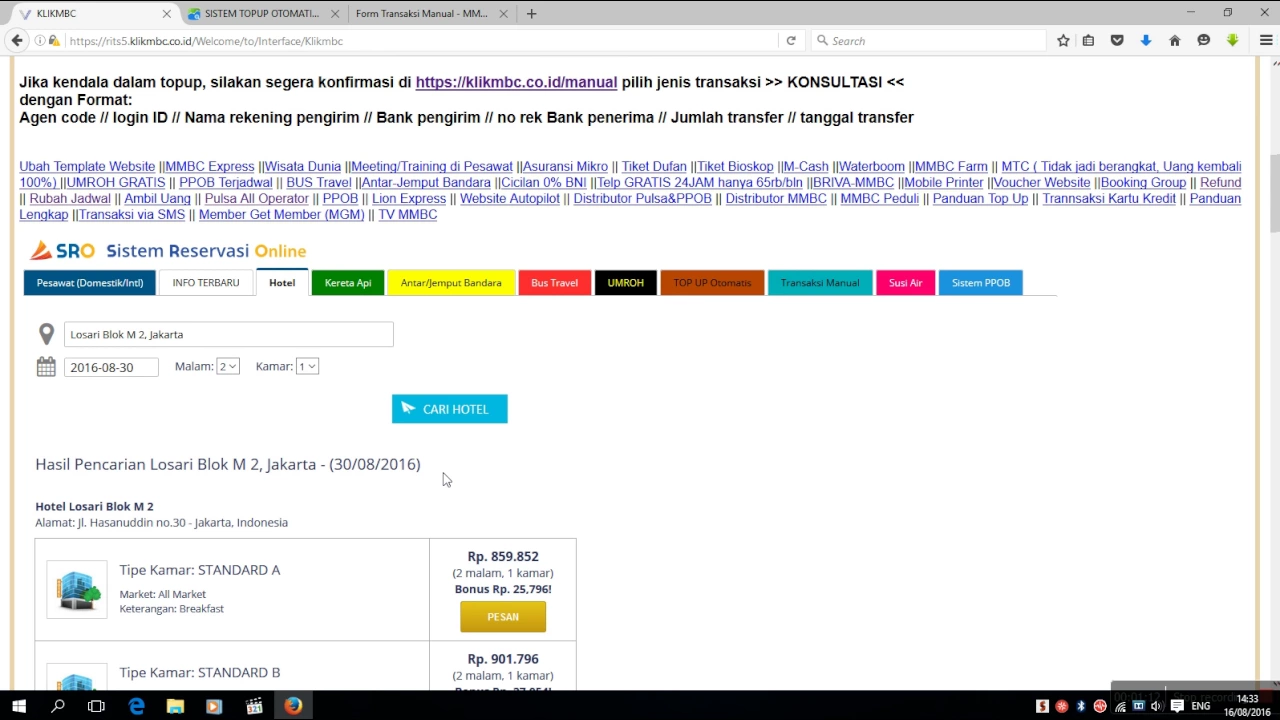The image size is (1280, 720).
Task: Select the TOP UP Otomatis tab
Action: pyautogui.click(x=712, y=283)
